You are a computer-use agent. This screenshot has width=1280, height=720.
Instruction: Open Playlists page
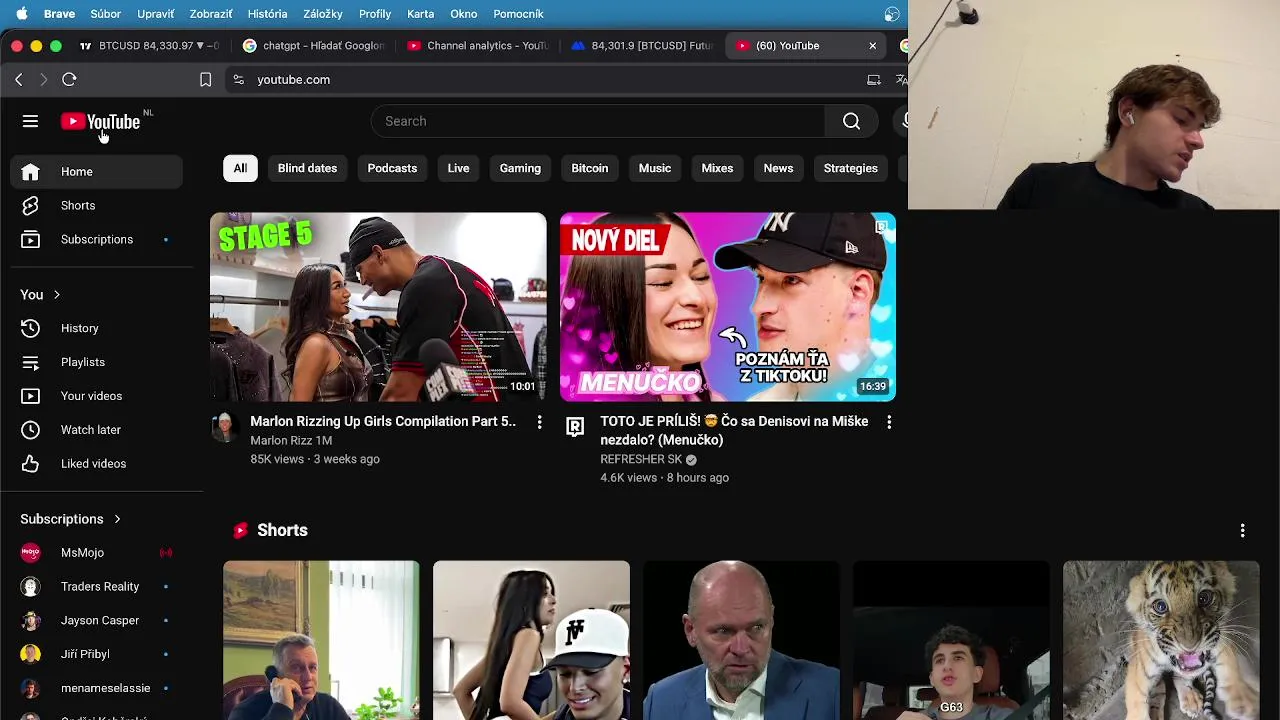tap(96, 362)
